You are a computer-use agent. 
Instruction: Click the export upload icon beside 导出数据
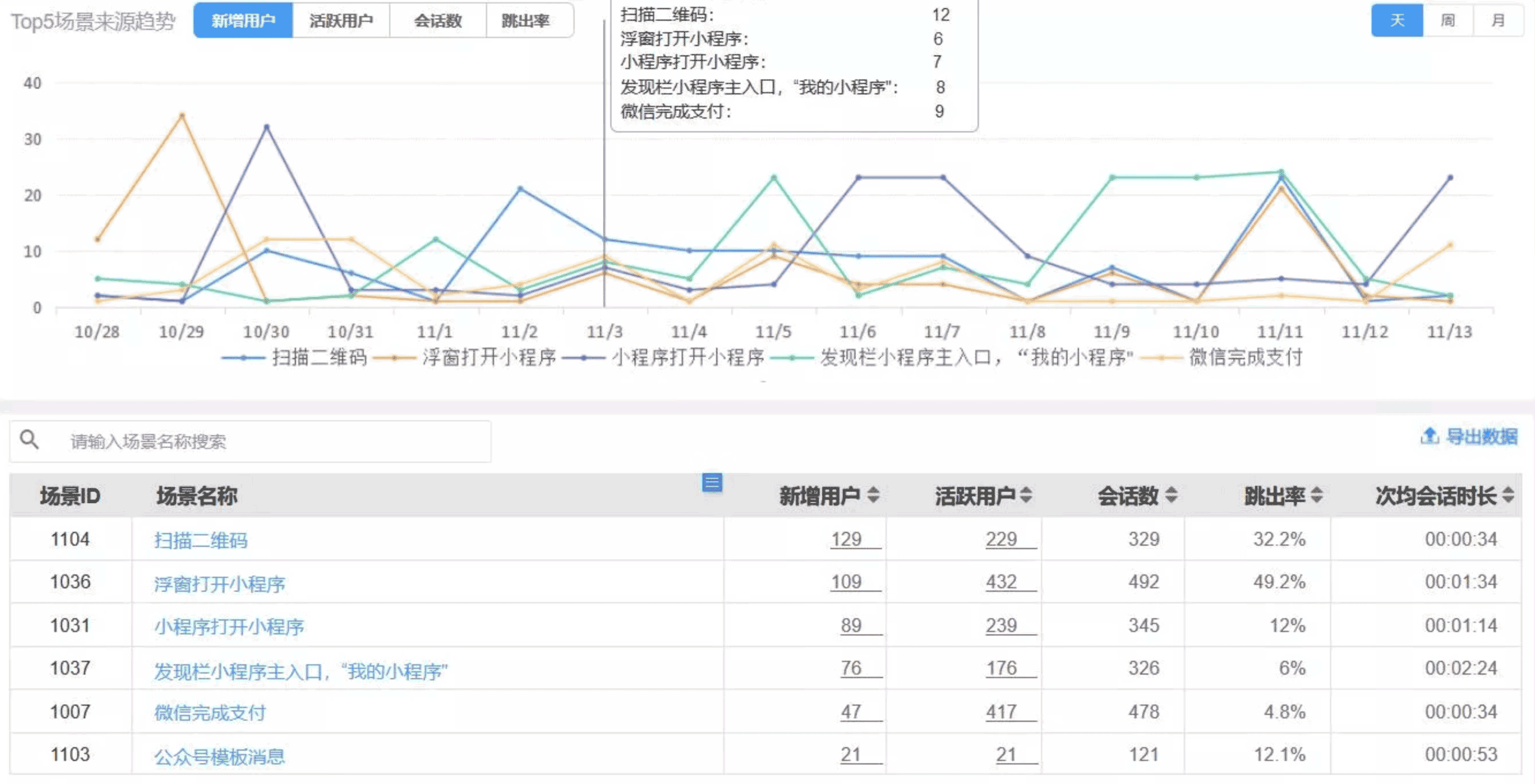1429,435
